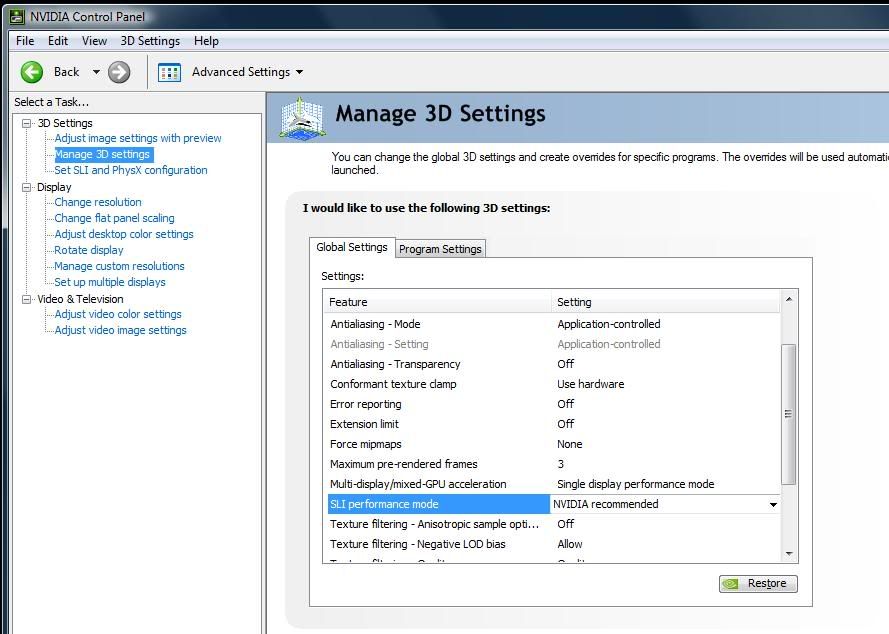Switch to the Program Settings tab
Screen dimensions: 889x634
point(440,249)
